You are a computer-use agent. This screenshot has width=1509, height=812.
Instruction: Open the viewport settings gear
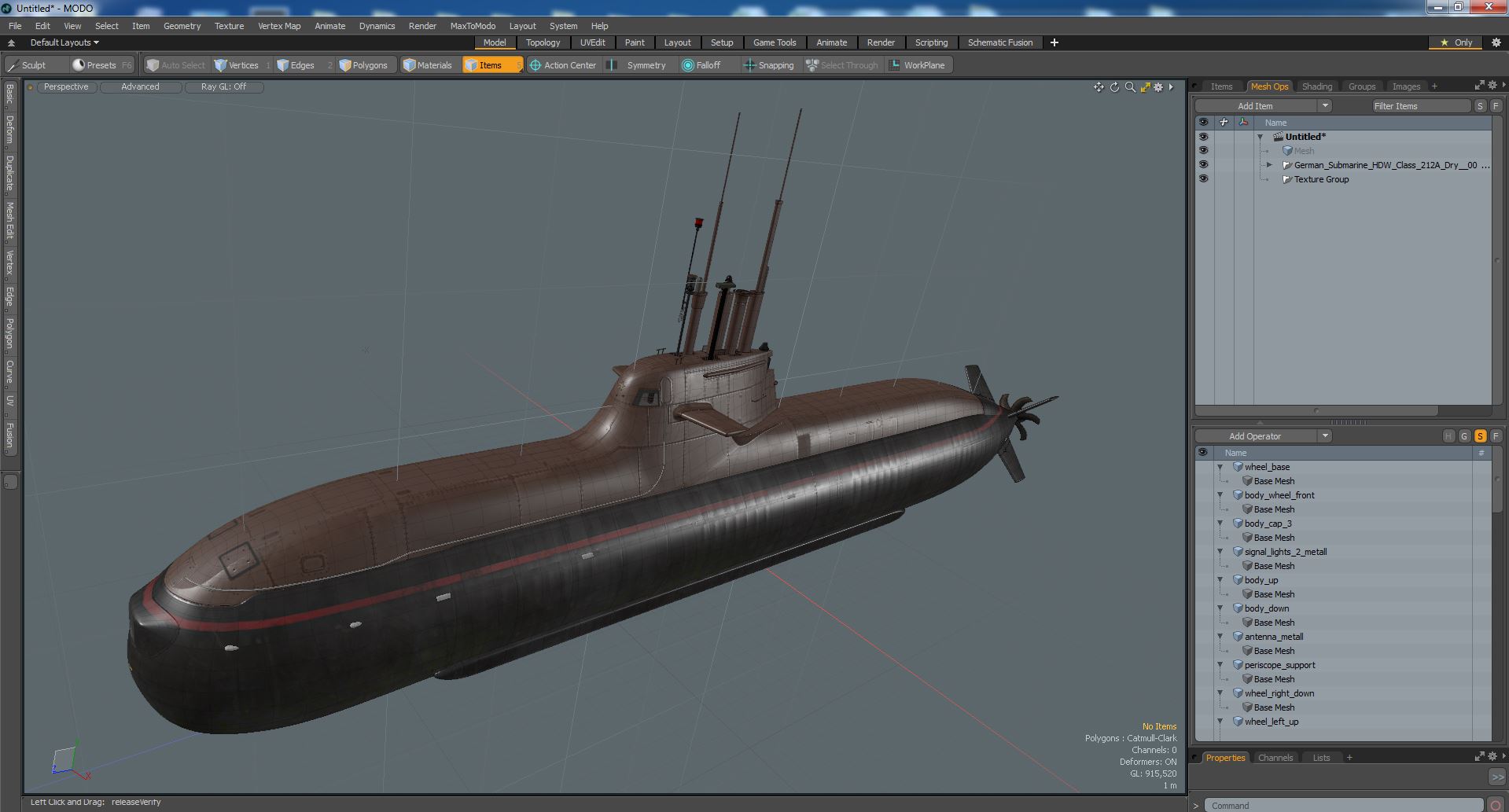tap(1158, 87)
